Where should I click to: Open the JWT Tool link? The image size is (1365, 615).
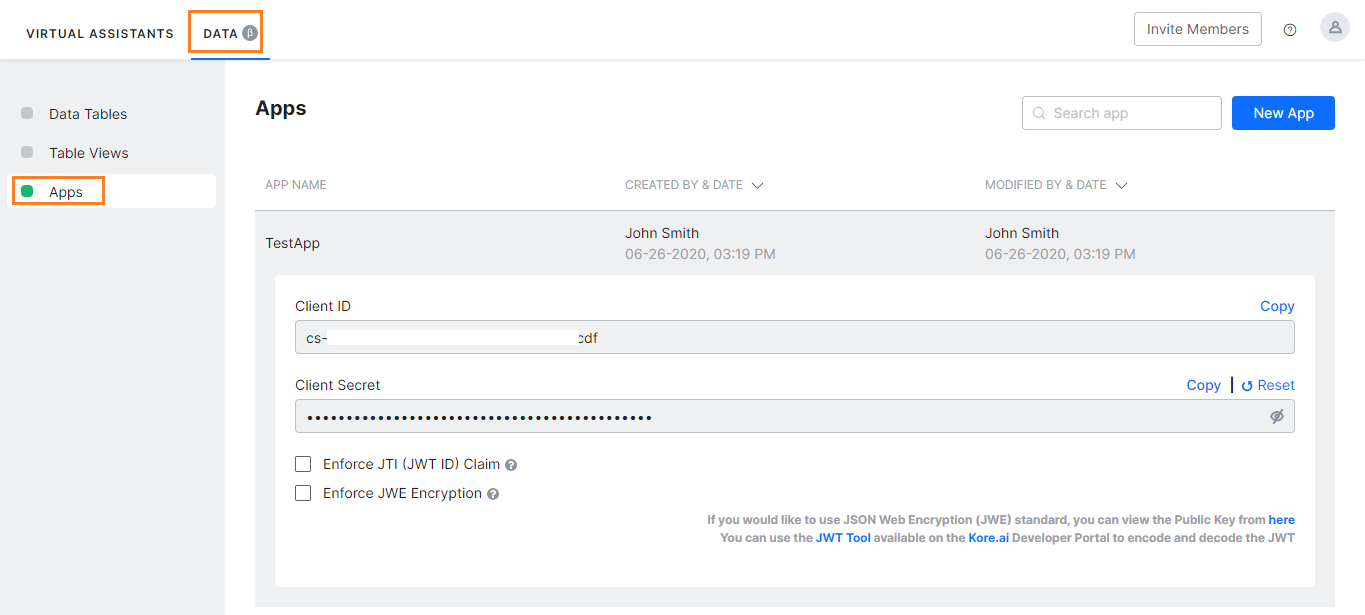[843, 537]
